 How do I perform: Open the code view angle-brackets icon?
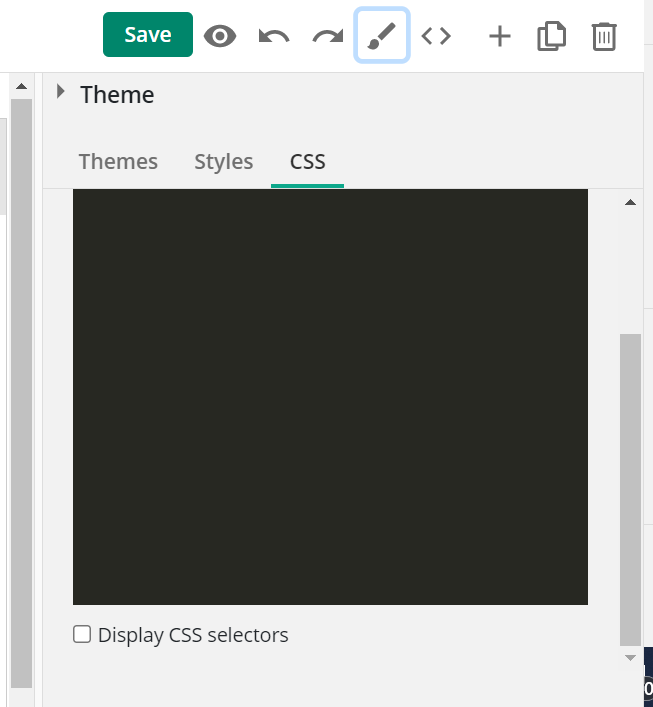436,36
